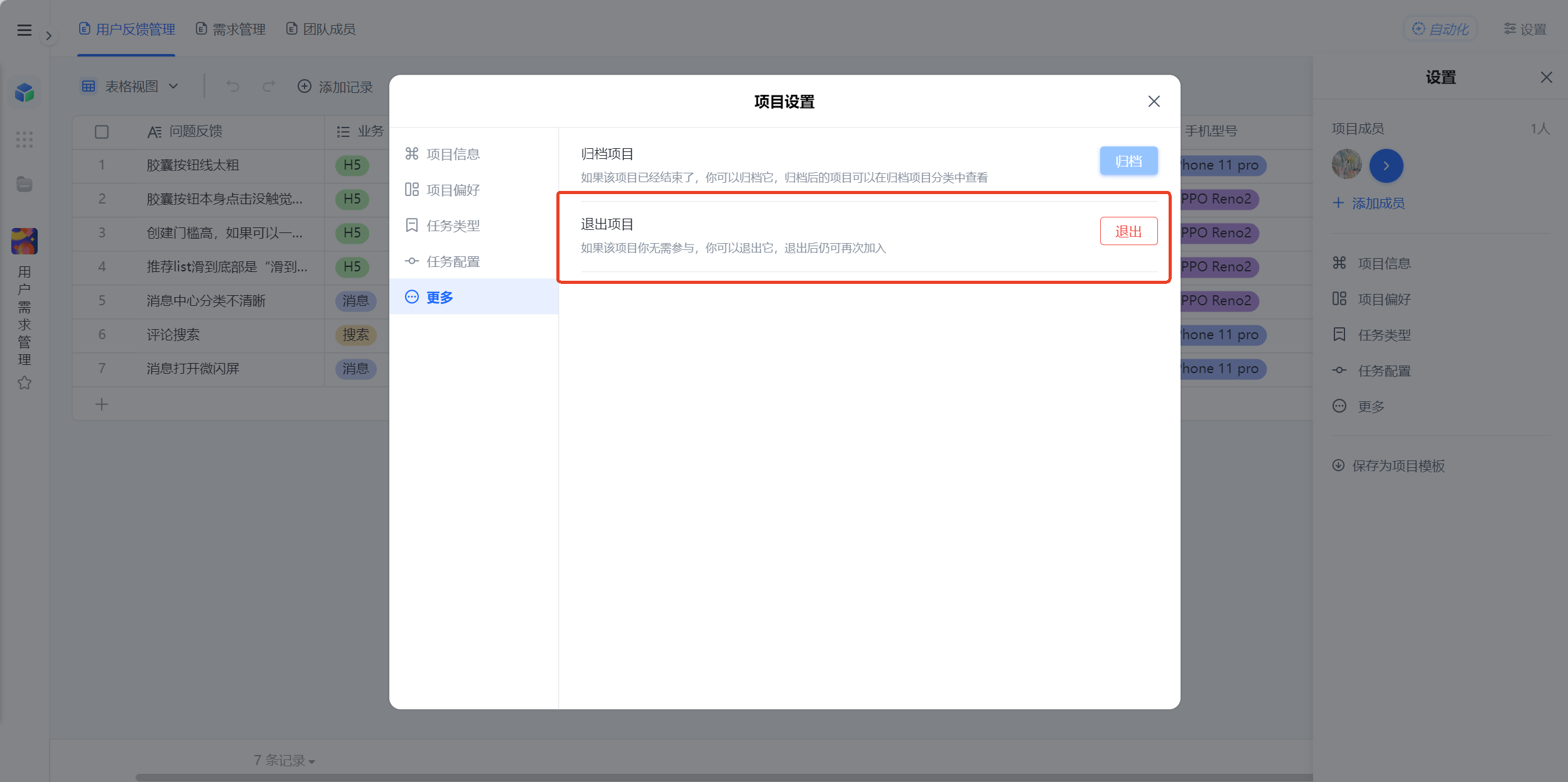Open the 表格视图 view dropdown
This screenshot has height=782, width=1568.
point(130,86)
